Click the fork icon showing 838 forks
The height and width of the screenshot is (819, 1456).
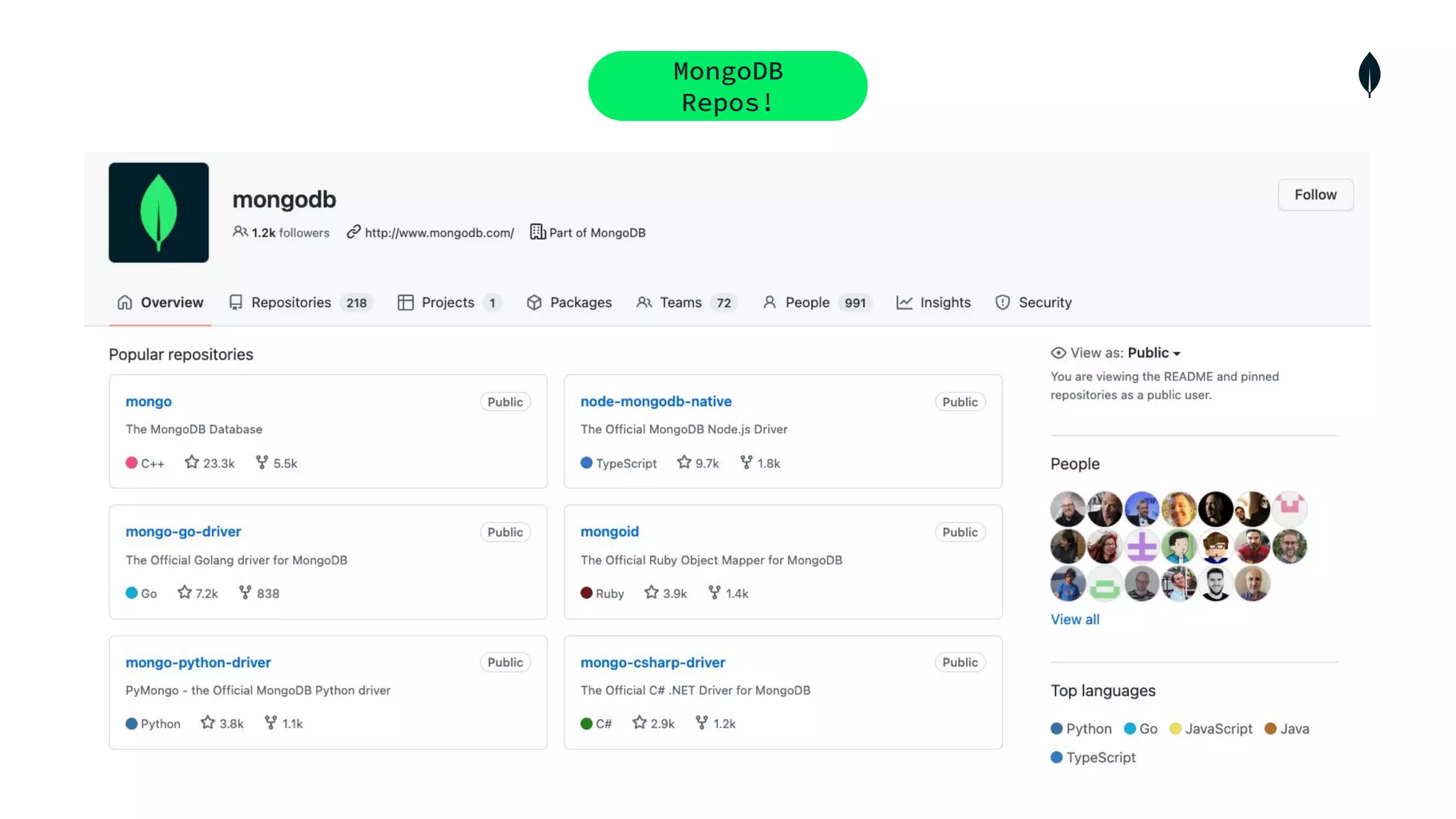click(x=245, y=592)
